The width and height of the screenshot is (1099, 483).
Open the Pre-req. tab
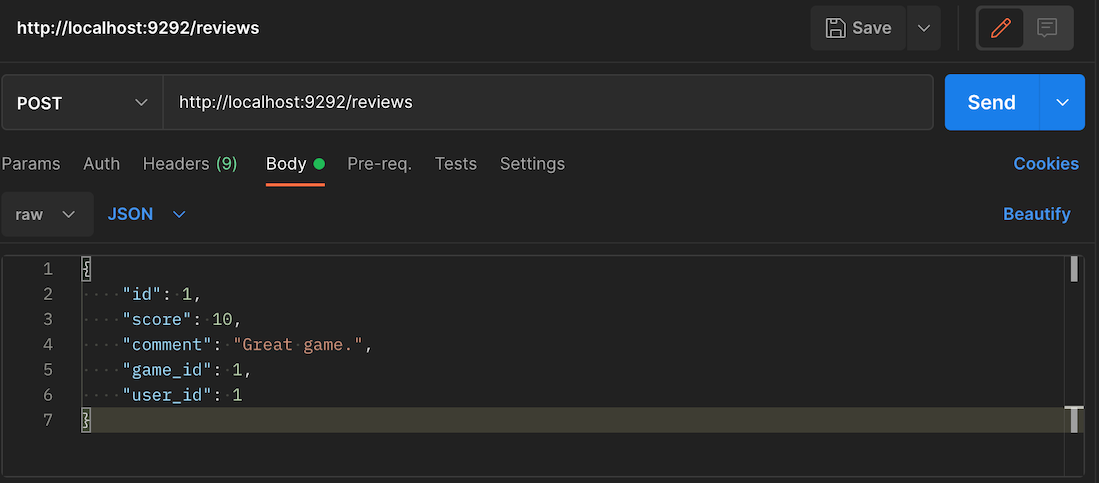(x=380, y=164)
